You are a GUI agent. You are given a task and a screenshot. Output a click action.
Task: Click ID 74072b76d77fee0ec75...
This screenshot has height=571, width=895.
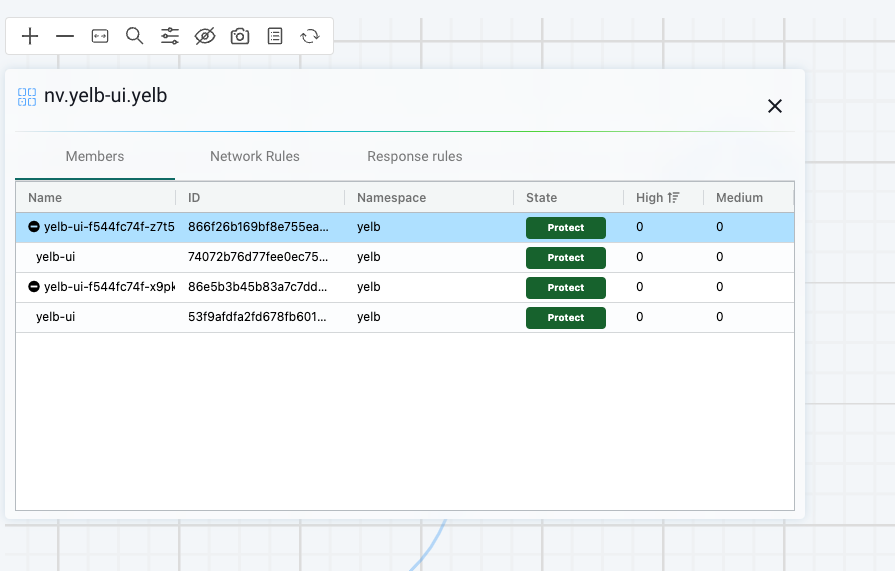coord(258,257)
